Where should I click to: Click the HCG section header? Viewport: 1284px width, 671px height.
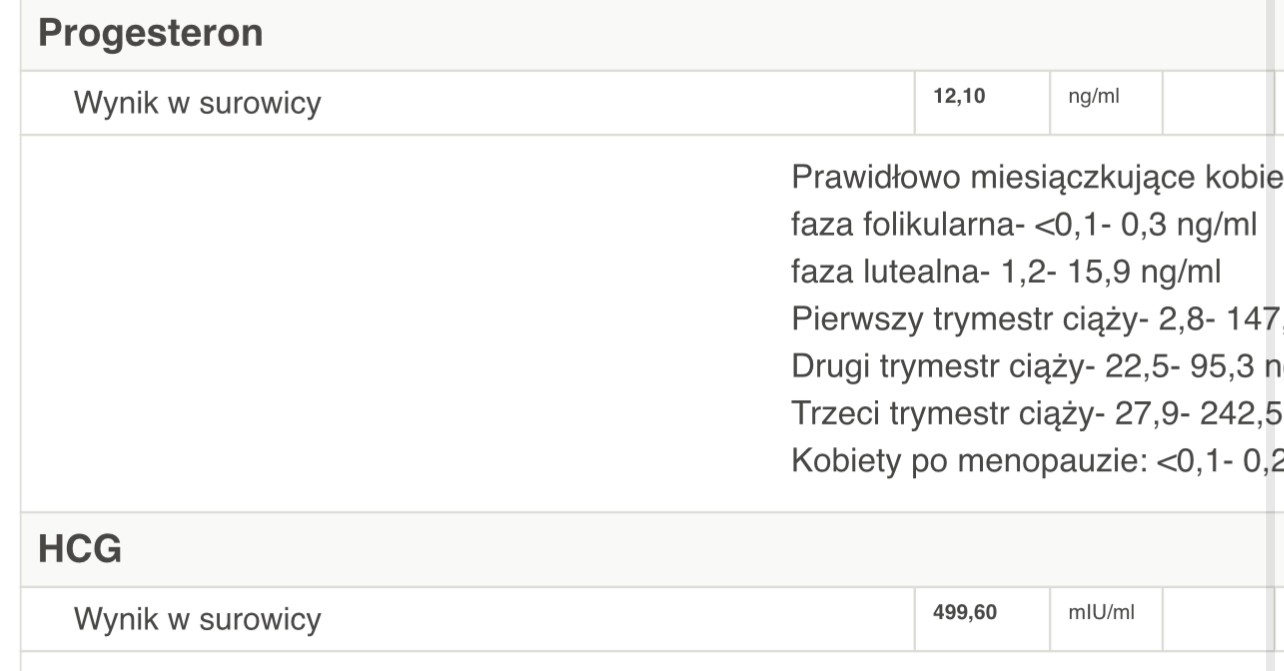[x=80, y=549]
